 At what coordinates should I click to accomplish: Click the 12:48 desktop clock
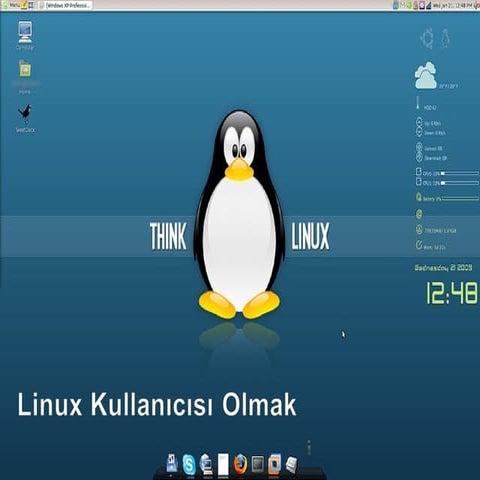coord(452,293)
